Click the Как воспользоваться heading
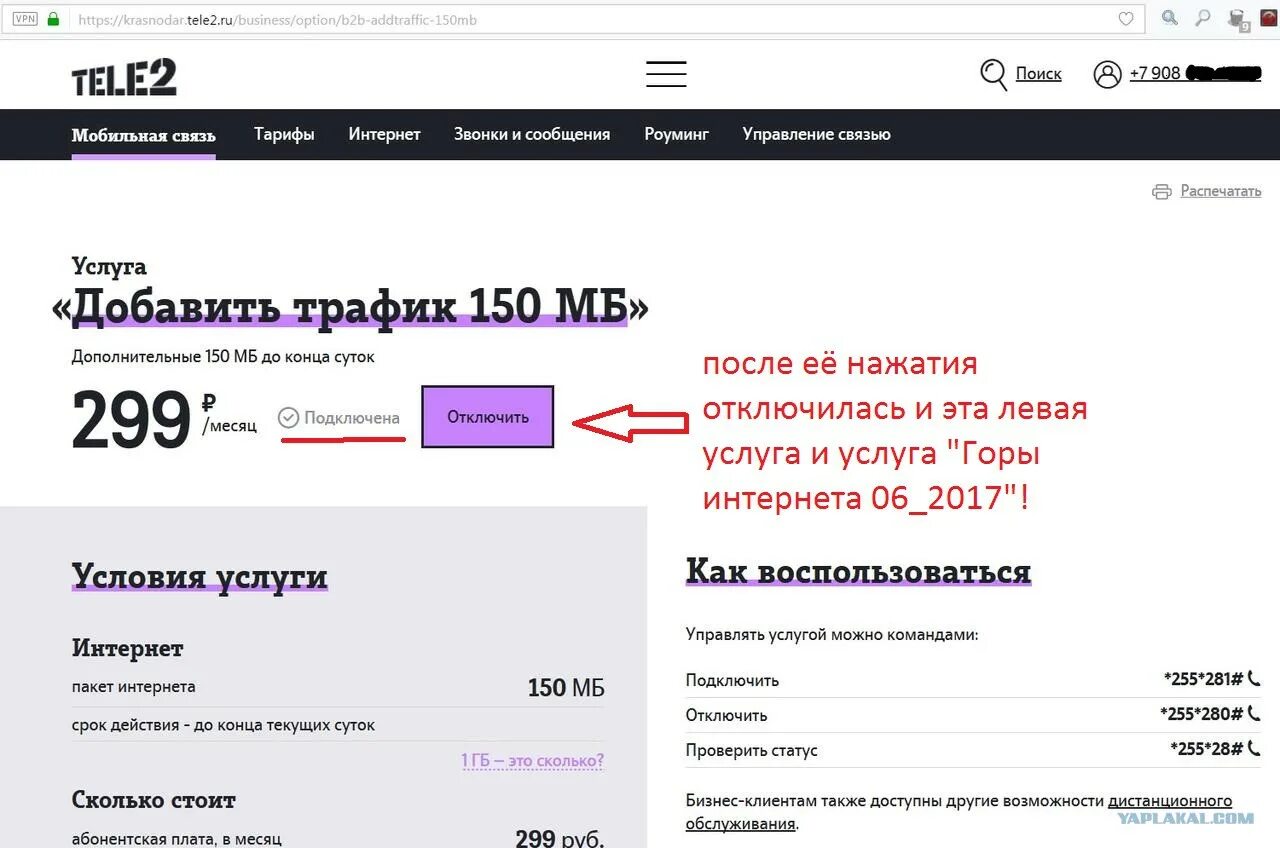The height and width of the screenshot is (848, 1280). [858, 572]
